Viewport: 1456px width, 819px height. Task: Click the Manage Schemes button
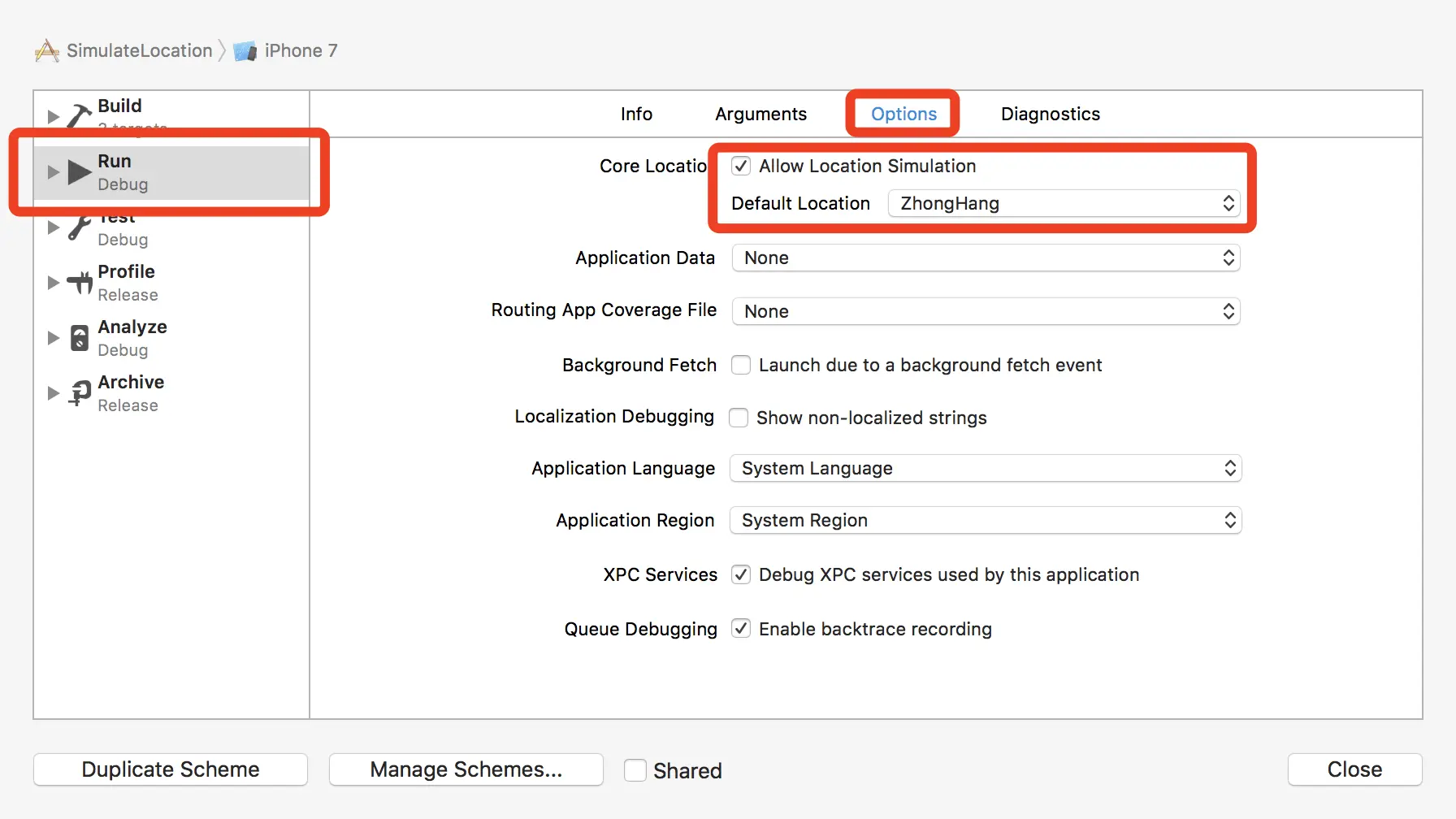click(x=466, y=769)
